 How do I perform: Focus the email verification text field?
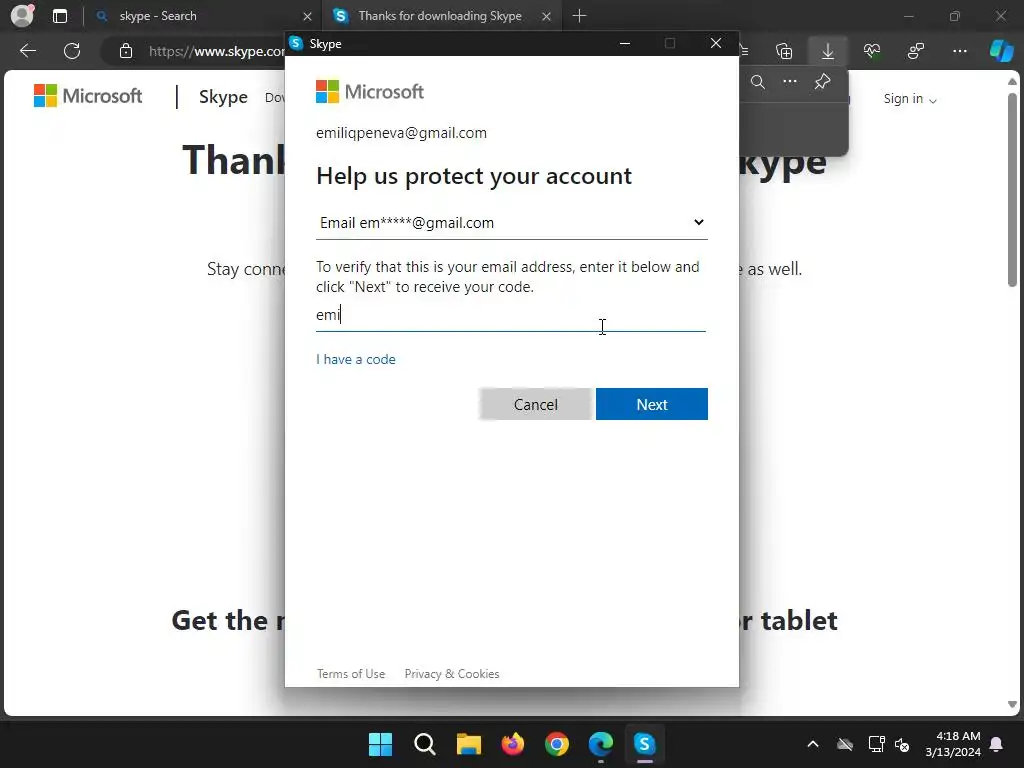(511, 315)
